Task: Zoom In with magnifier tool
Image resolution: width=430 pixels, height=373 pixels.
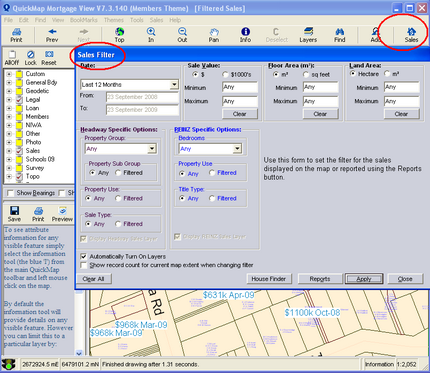Action: tap(151, 35)
